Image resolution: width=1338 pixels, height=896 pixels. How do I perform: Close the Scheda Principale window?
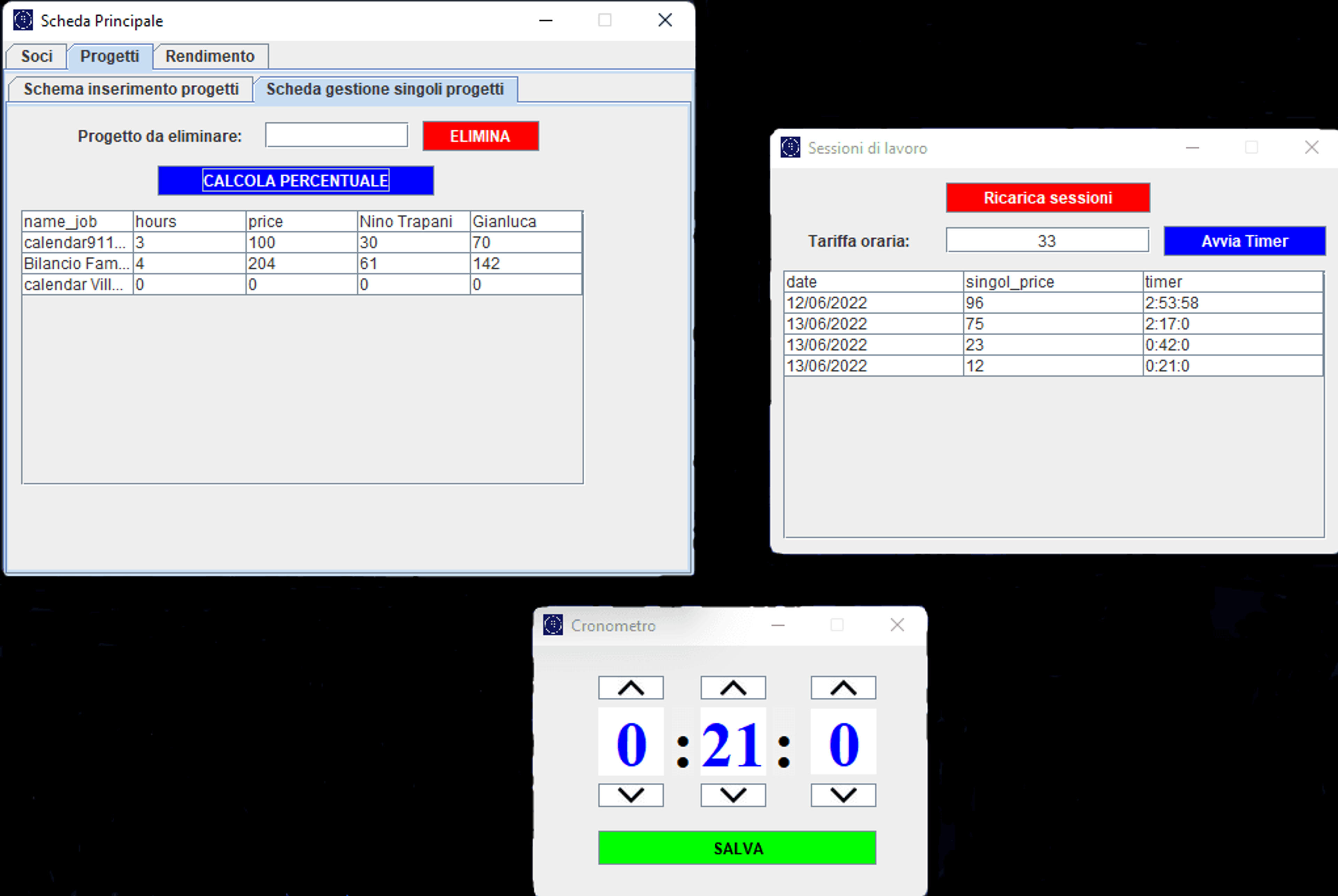pos(665,21)
